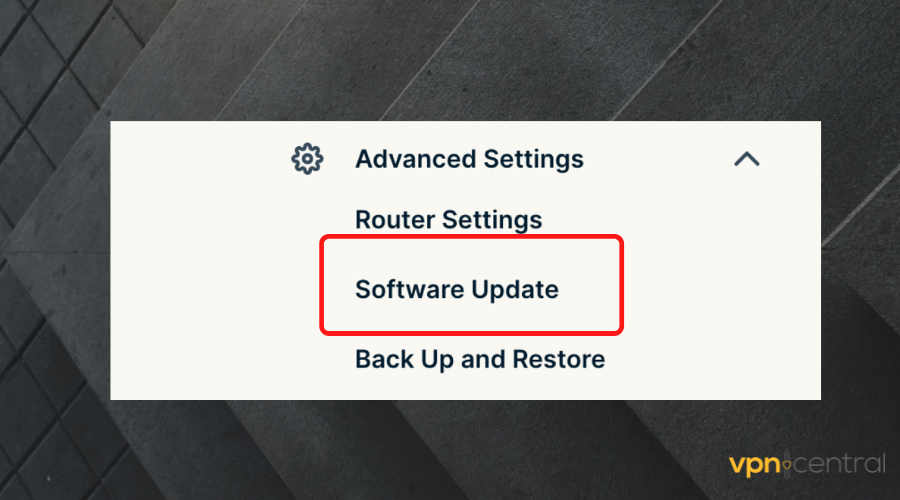Click the cog-wheel symbol left of the heading
This screenshot has width=900, height=500.
tap(307, 159)
